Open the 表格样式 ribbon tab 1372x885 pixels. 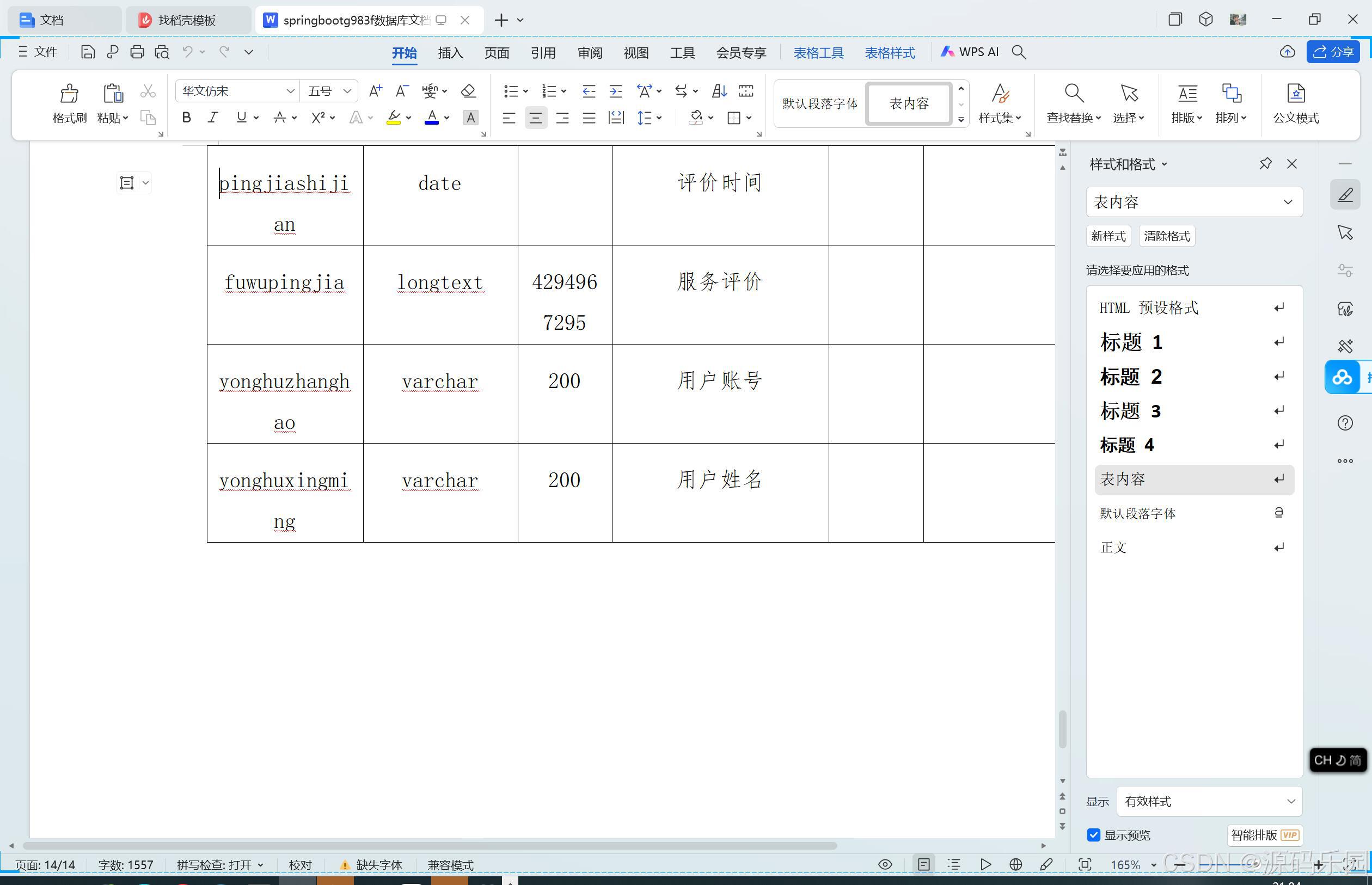[890, 52]
